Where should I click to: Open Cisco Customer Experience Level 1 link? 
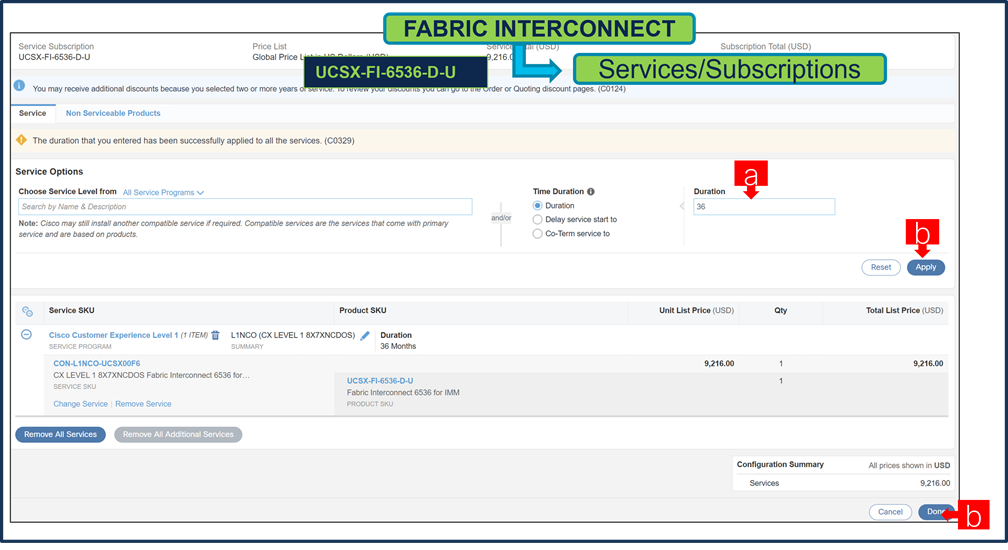(114, 335)
